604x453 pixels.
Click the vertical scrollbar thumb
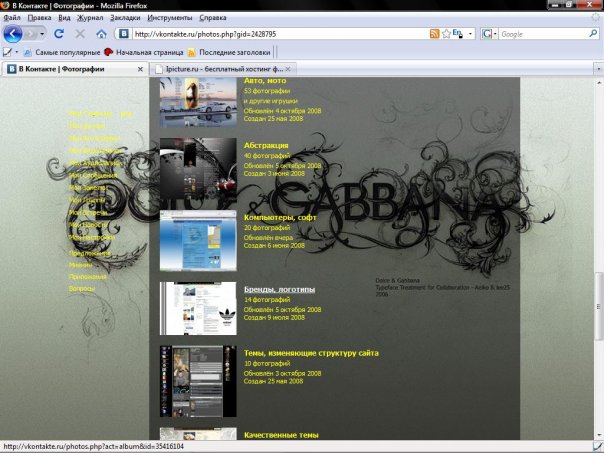click(599, 306)
